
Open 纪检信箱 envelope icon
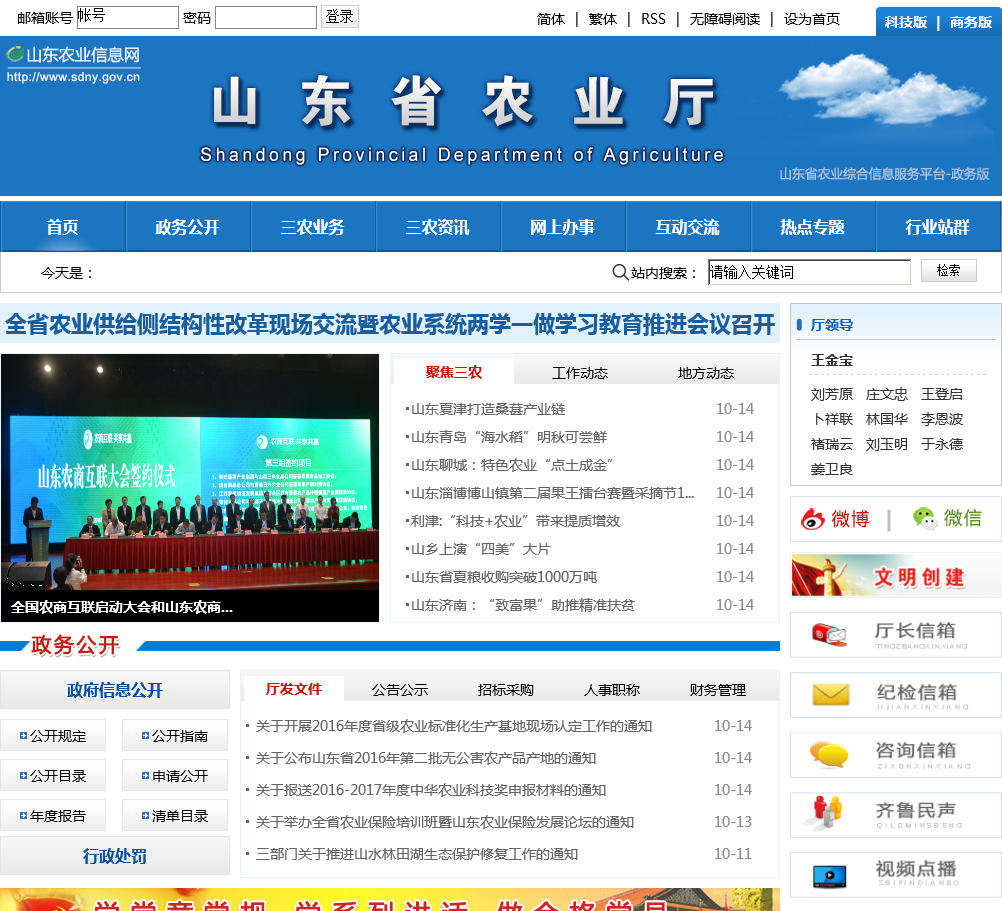[x=831, y=694]
